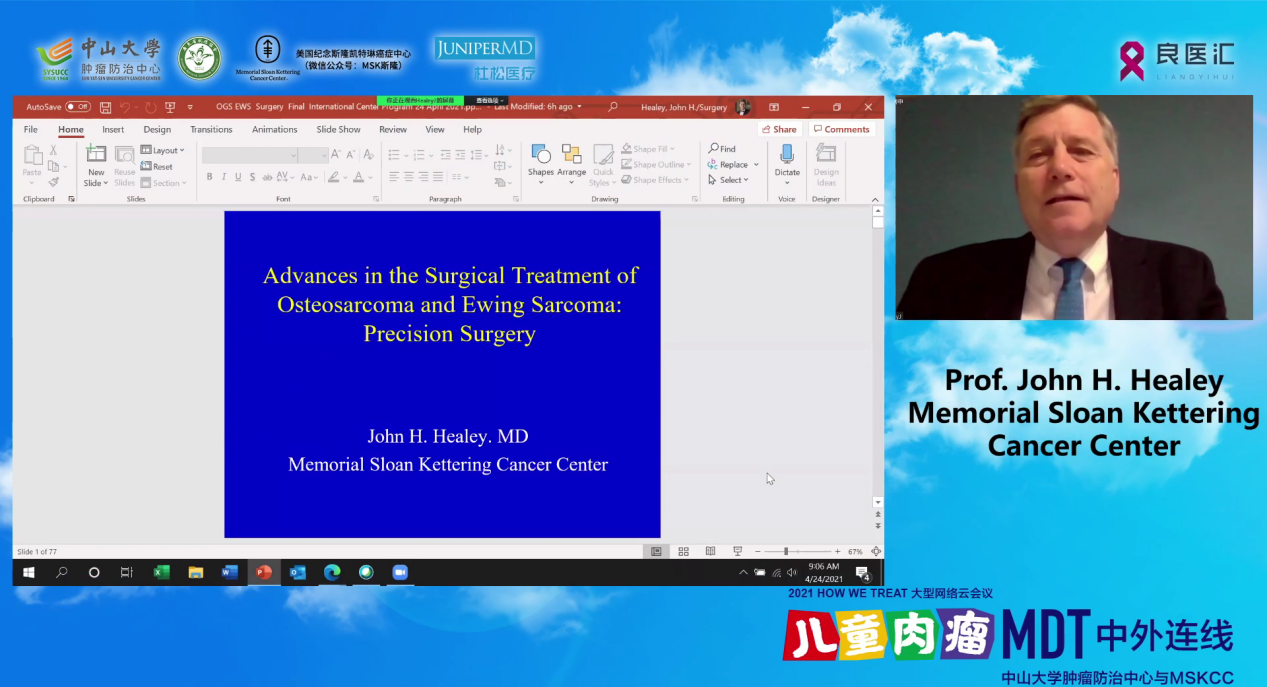This screenshot has width=1267, height=687.
Task: Fit slide to current window
Action: [876, 551]
